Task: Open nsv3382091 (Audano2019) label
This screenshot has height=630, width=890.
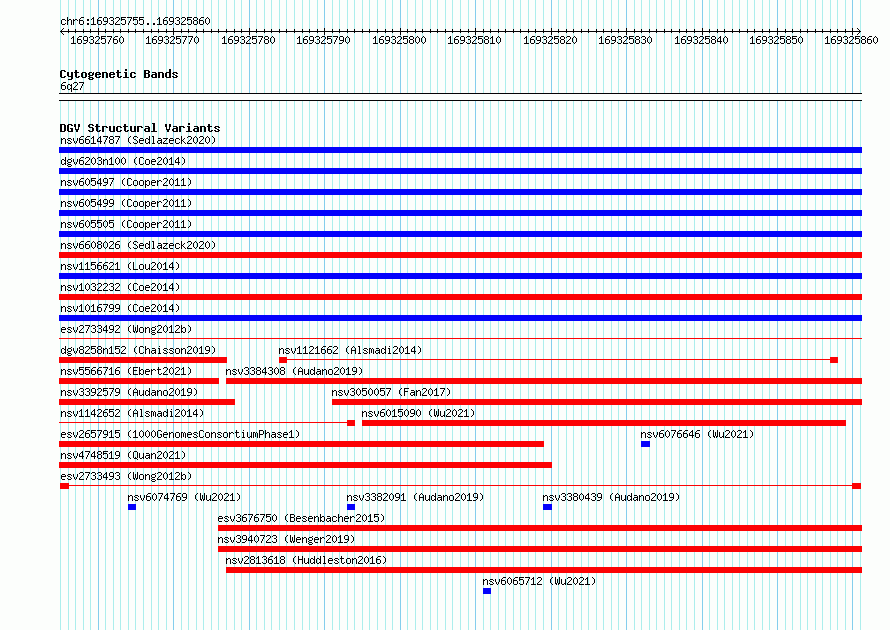Action: 415,497
